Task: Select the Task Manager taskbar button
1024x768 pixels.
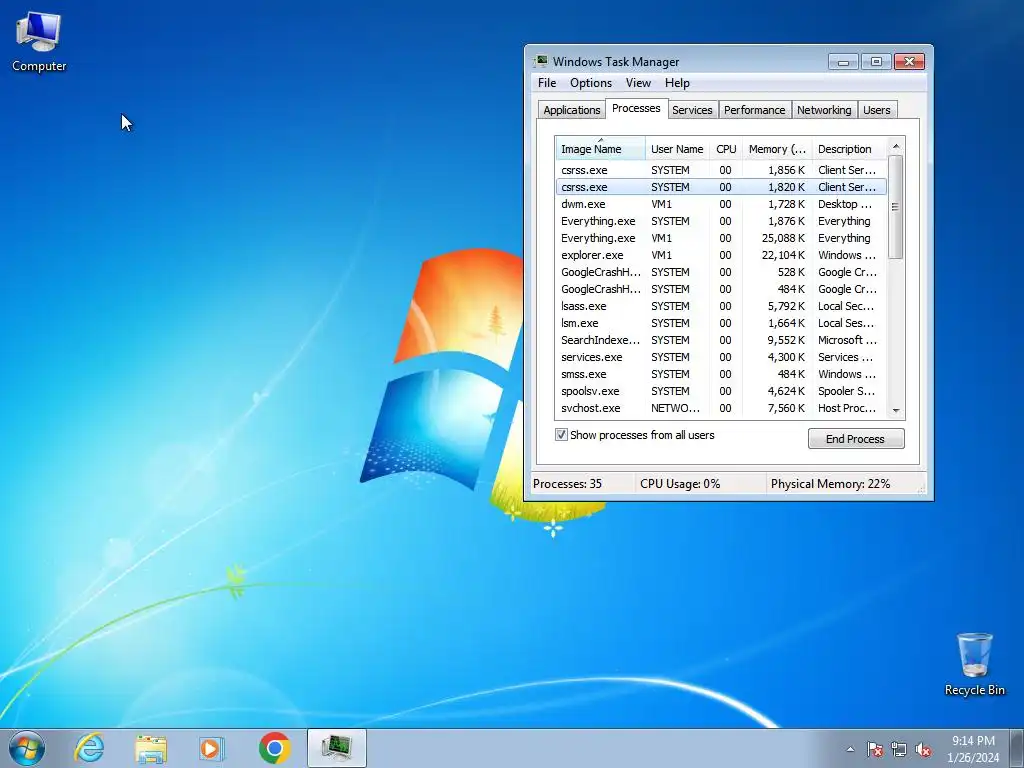Action: (x=336, y=748)
